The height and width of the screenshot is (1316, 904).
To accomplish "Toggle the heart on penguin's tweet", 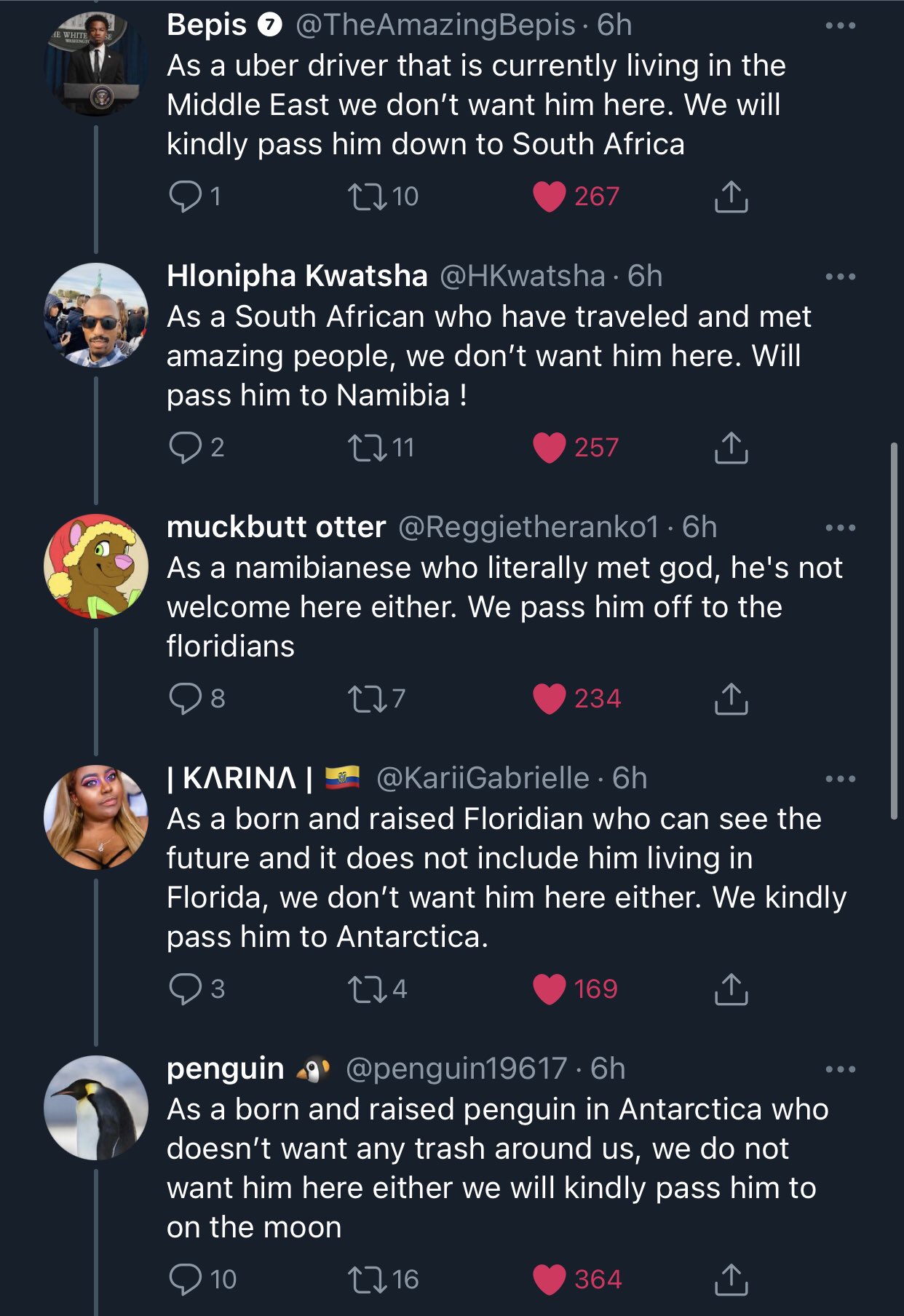I will pos(550,1280).
